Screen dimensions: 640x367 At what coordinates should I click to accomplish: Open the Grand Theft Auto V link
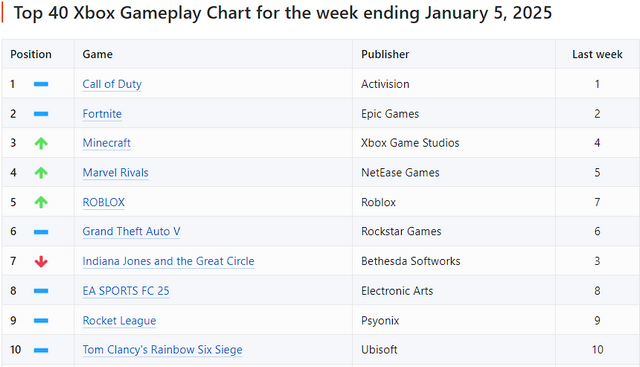pos(131,231)
